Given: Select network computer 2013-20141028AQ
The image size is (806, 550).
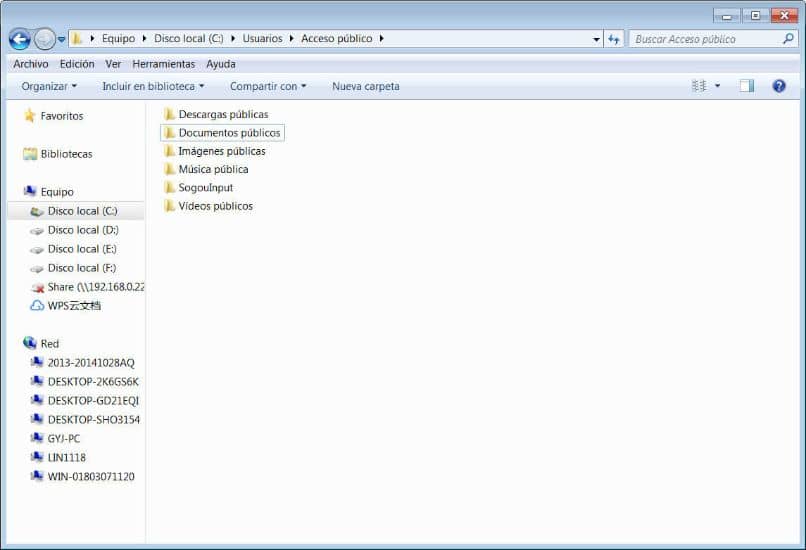Looking at the screenshot, I should (x=82, y=362).
